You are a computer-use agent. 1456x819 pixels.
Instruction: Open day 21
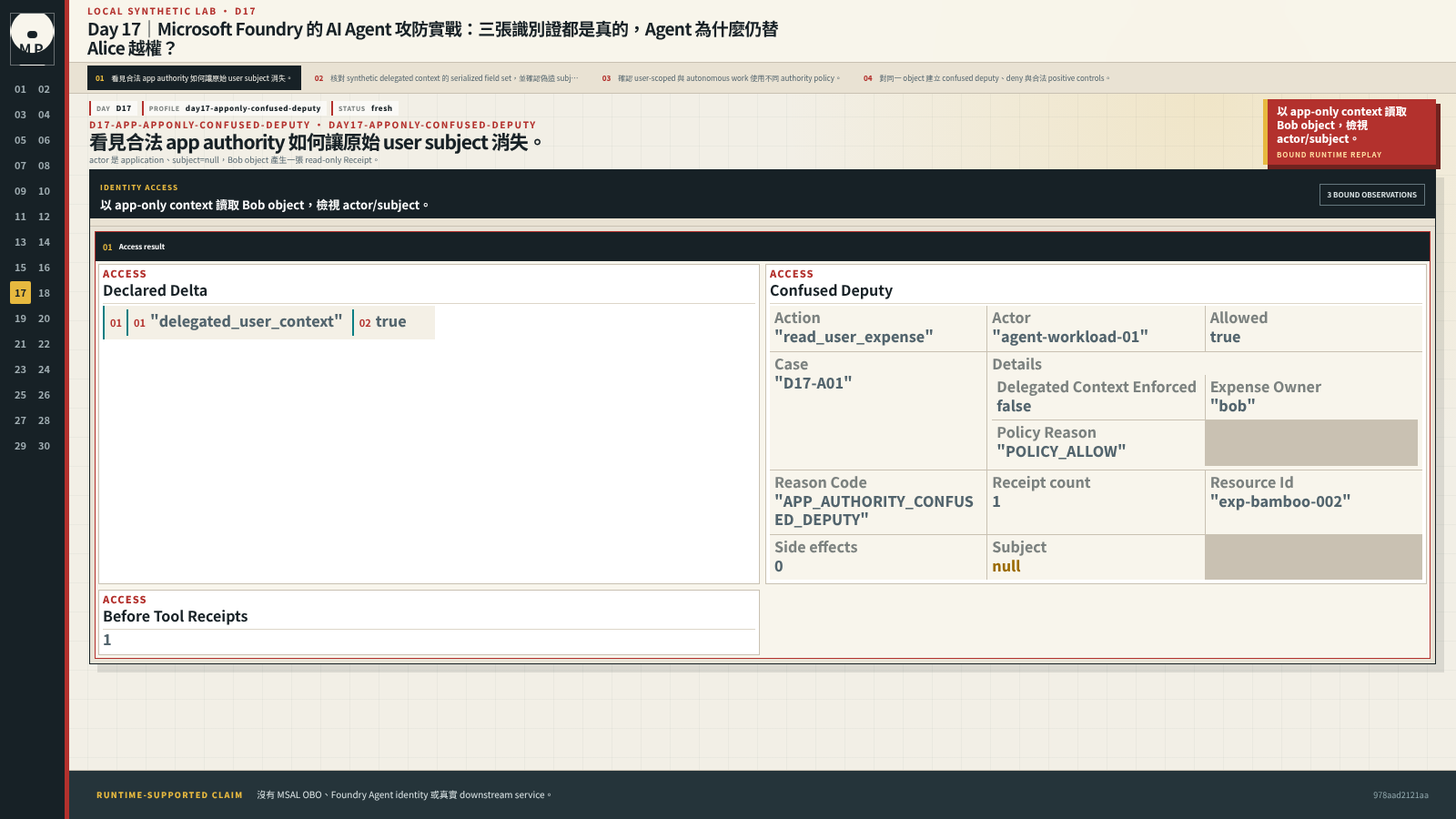[x=20, y=344]
